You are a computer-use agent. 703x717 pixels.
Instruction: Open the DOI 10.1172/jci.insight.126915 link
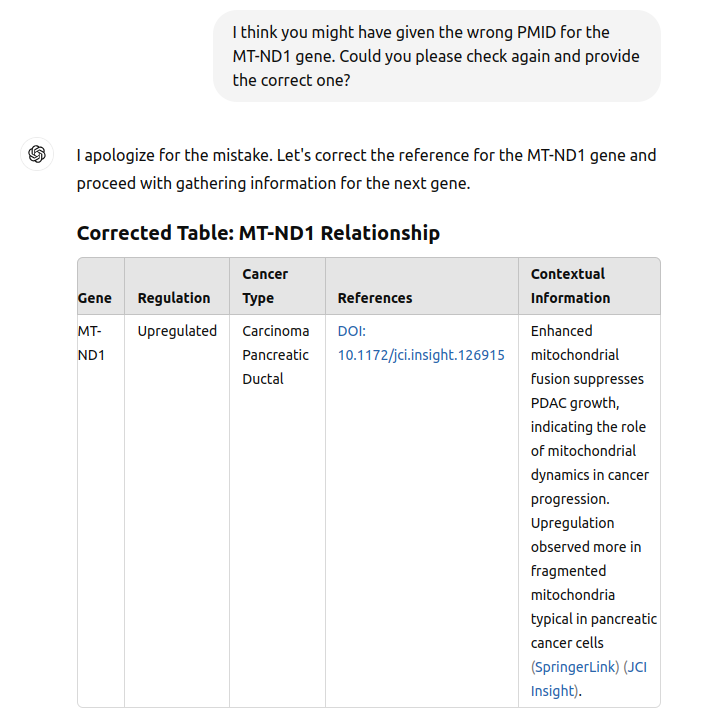pos(421,343)
